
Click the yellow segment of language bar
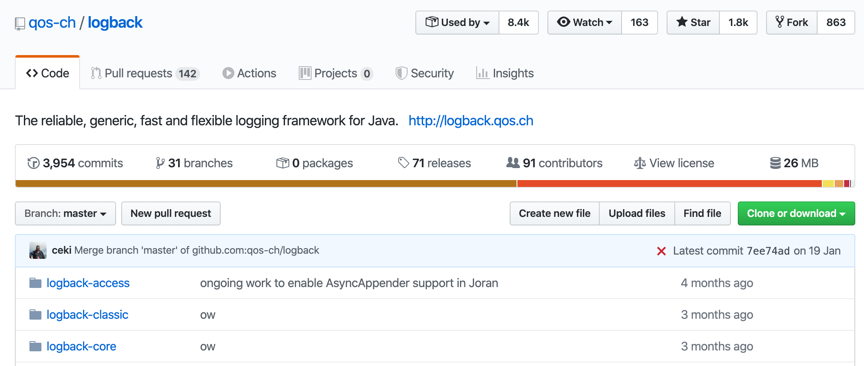828,184
